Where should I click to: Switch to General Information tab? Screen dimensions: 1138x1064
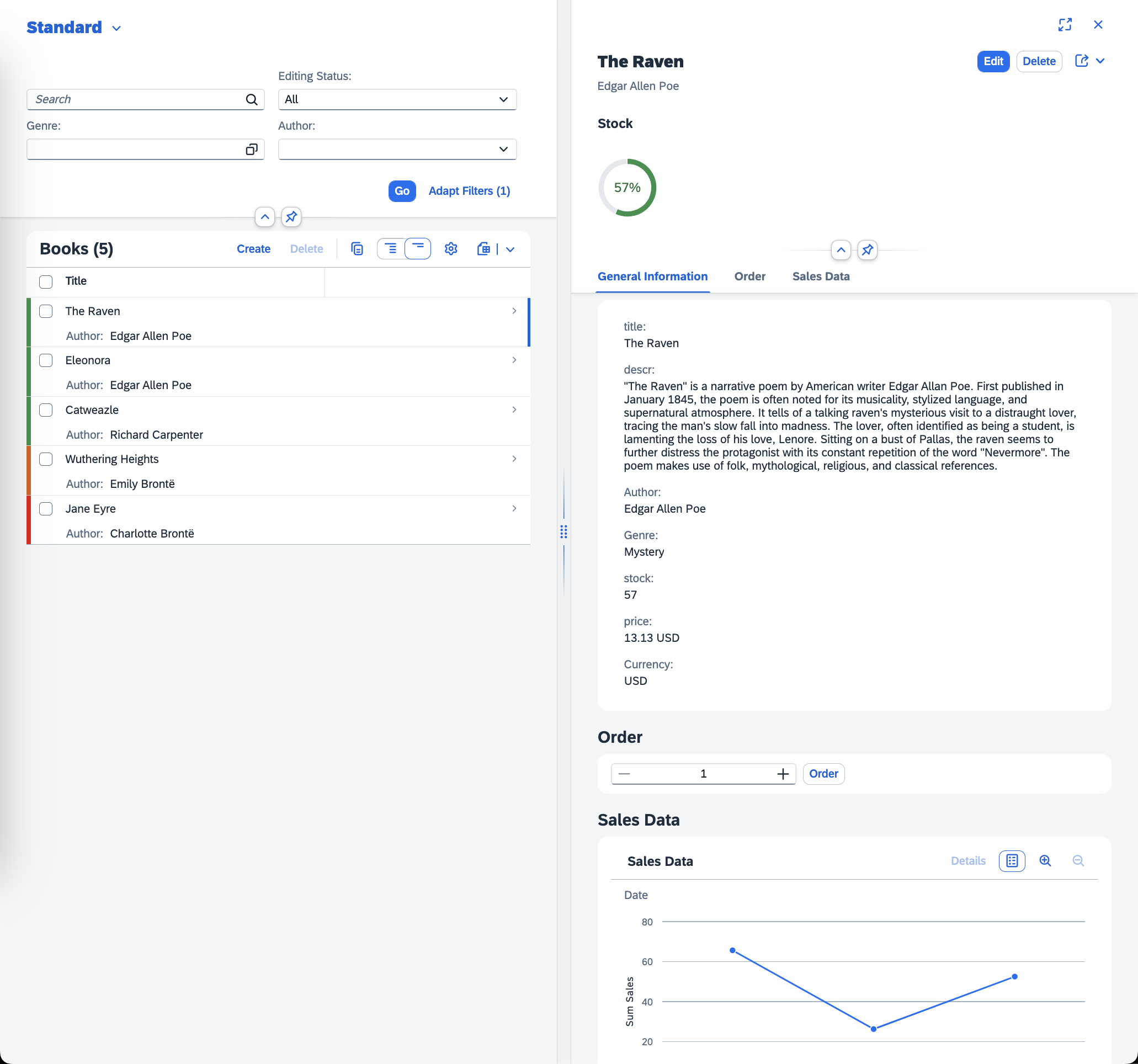[x=652, y=276]
